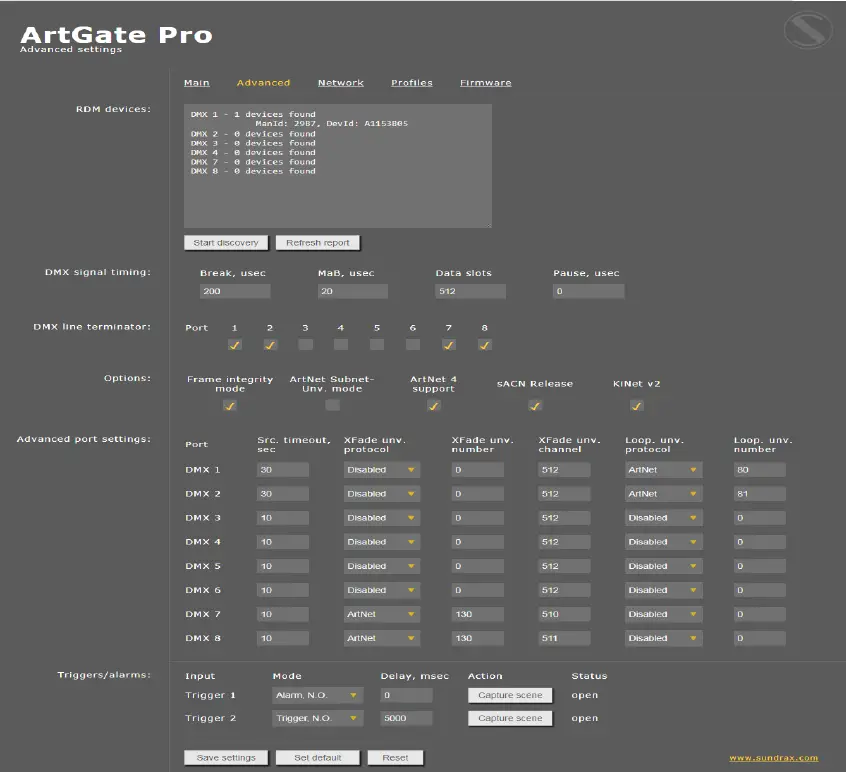Open Trigger 2 Mode dropdown
The image size is (846, 772).
[317, 718]
